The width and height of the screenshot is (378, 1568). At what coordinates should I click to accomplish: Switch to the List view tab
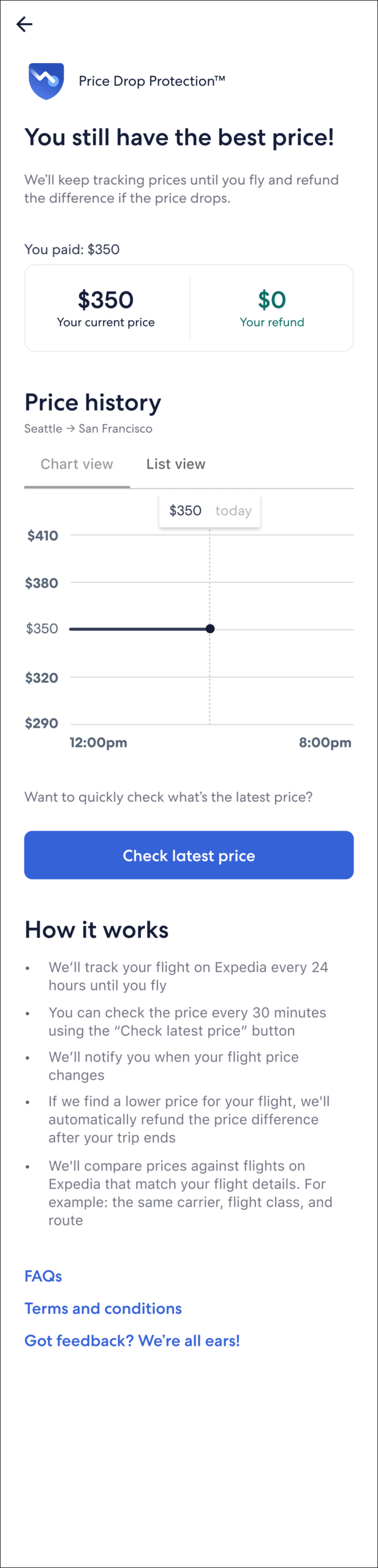(176, 464)
